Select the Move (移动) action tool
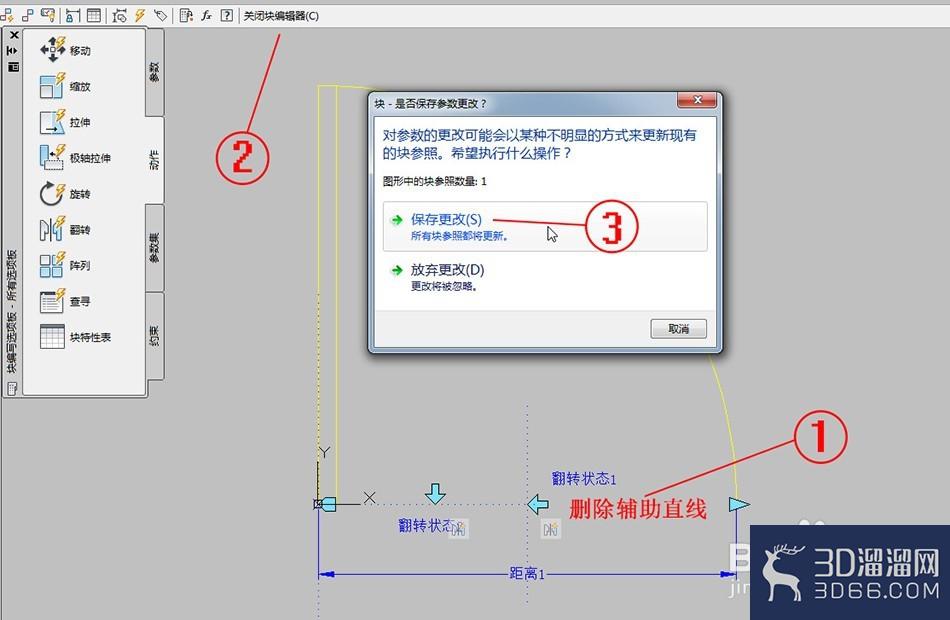This screenshot has height=620, width=950. [x=65, y=50]
